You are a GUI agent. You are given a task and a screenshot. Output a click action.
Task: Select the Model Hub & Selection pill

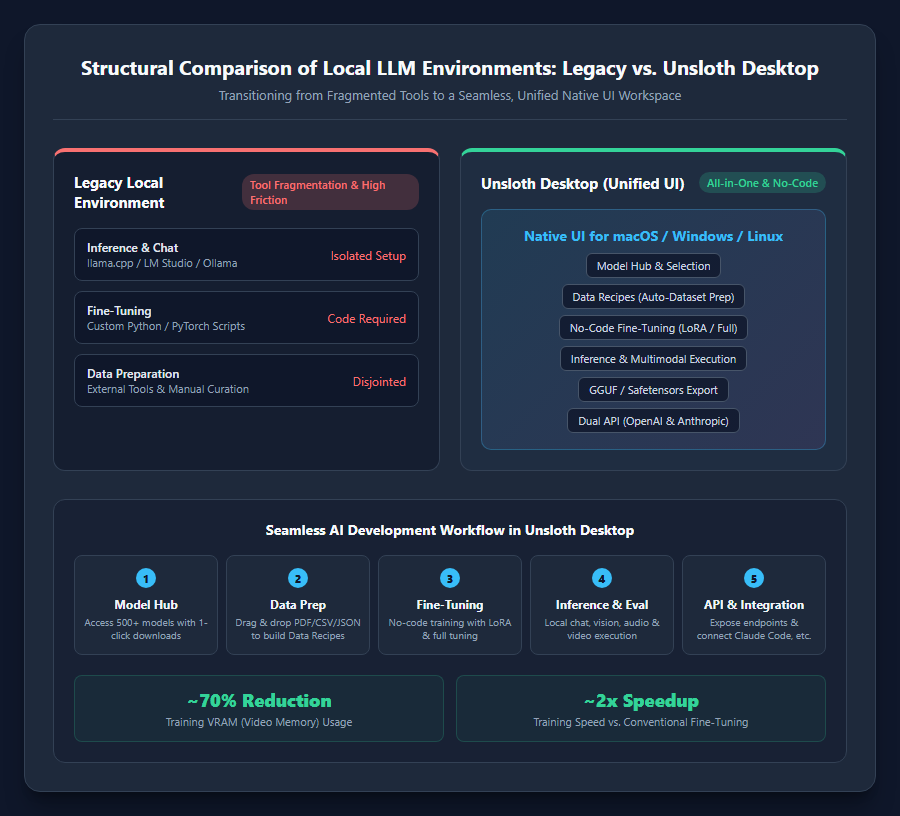pyautogui.click(x=653, y=266)
